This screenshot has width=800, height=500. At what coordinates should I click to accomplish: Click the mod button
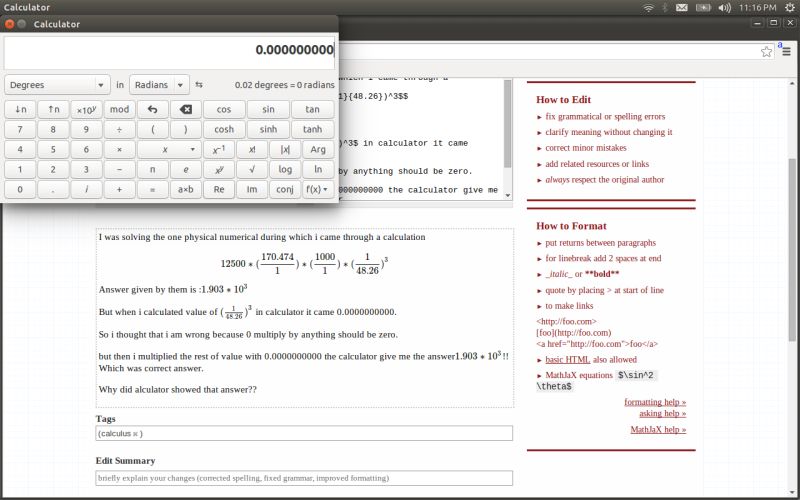tap(119, 109)
